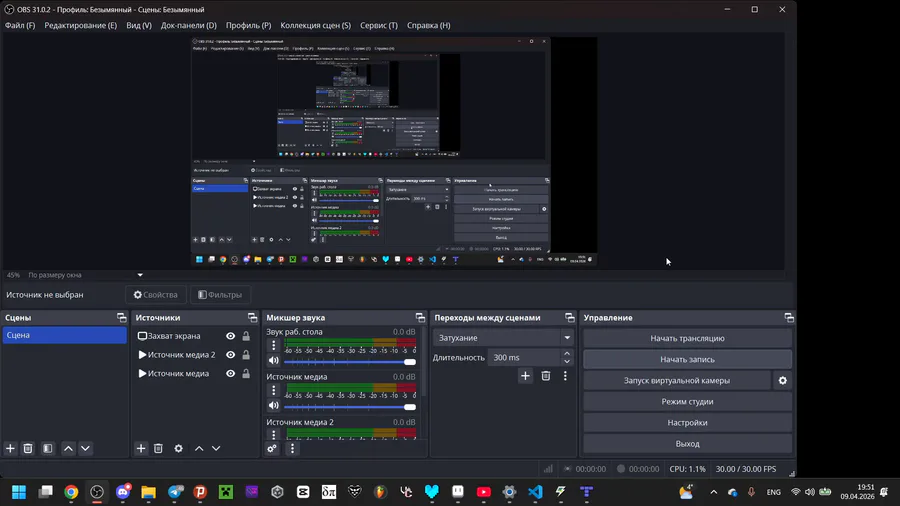The image size is (900, 506).
Task: Open the Файл menu
Action: coord(20,25)
